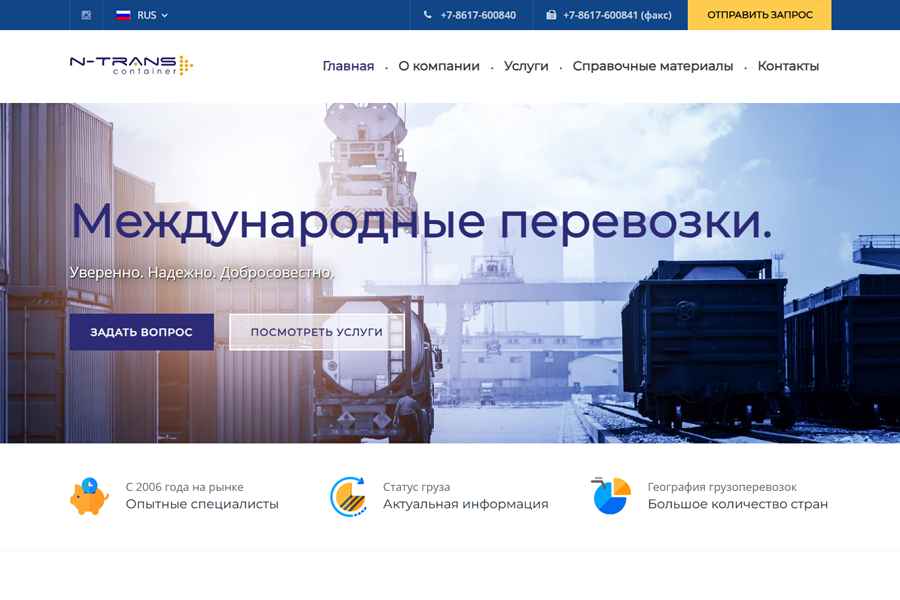The height and width of the screenshot is (600, 900).
Task: Click the circular cargo status icon
Action: 349,495
